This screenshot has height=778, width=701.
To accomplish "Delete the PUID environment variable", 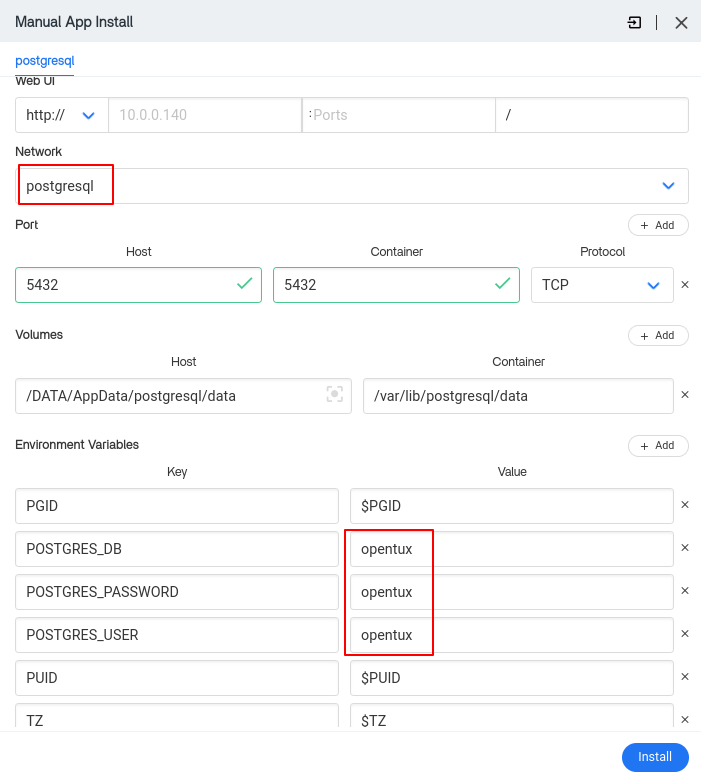I will pyautogui.click(x=685, y=677).
